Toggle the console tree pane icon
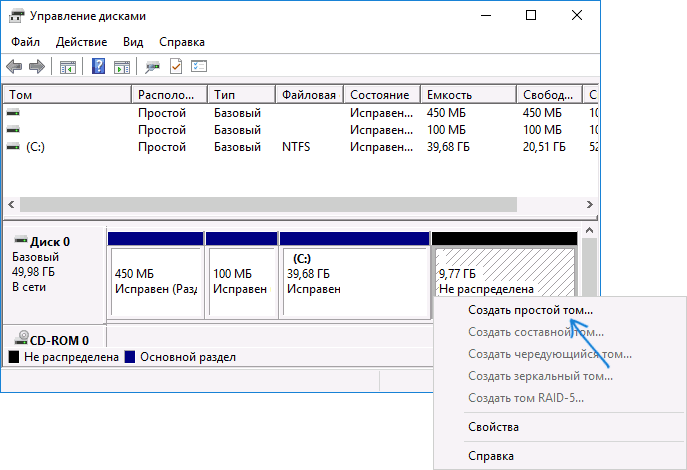 pyautogui.click(x=68, y=67)
